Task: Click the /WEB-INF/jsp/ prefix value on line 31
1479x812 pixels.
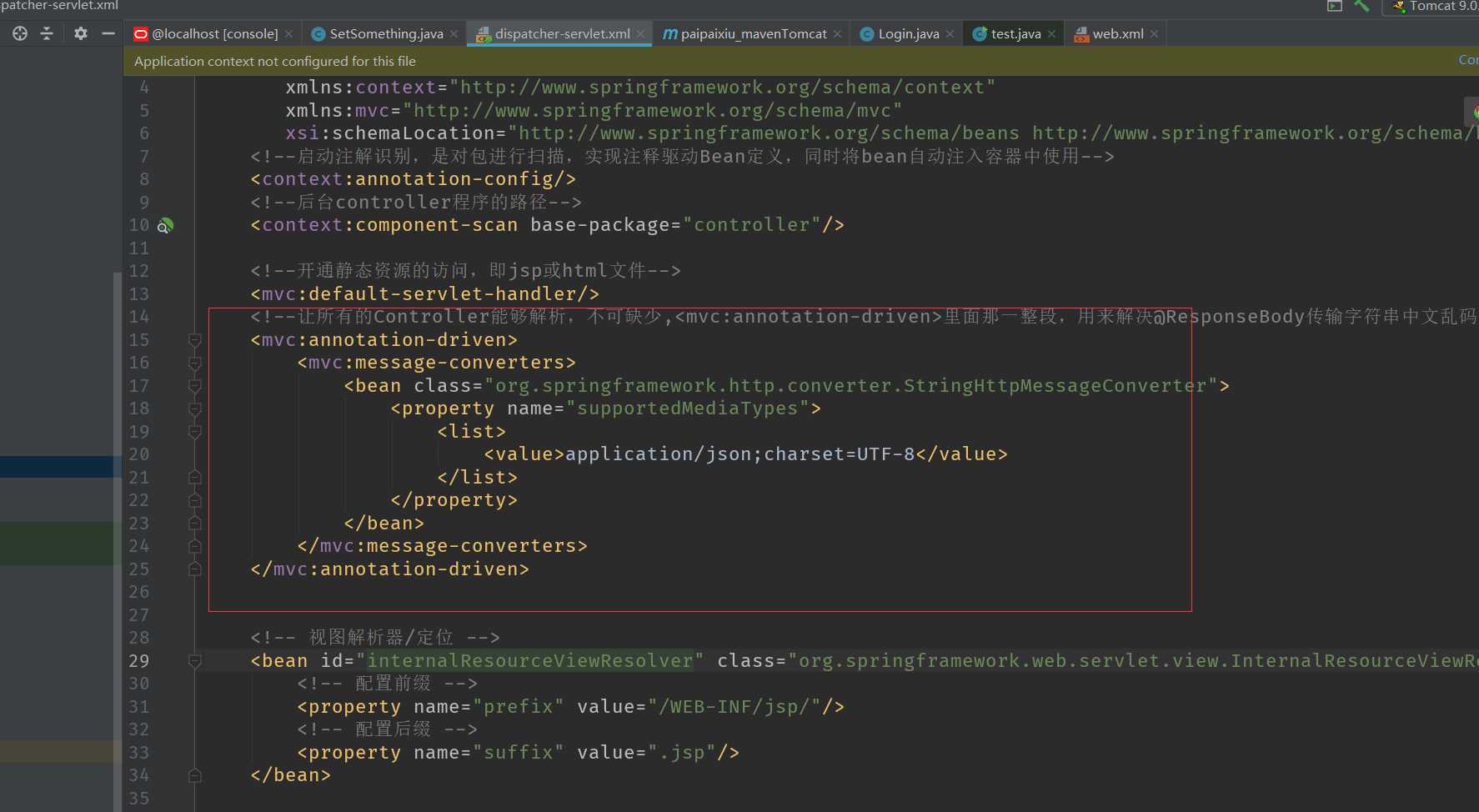Action: click(734, 707)
